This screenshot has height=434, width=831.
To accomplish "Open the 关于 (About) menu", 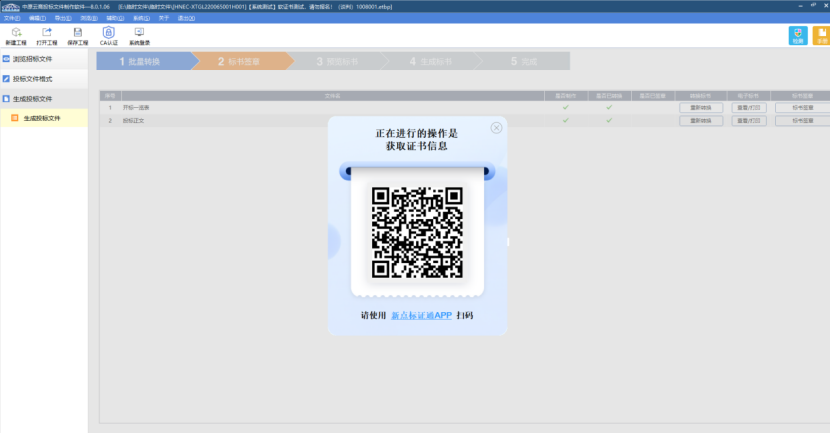I will (164, 18).
